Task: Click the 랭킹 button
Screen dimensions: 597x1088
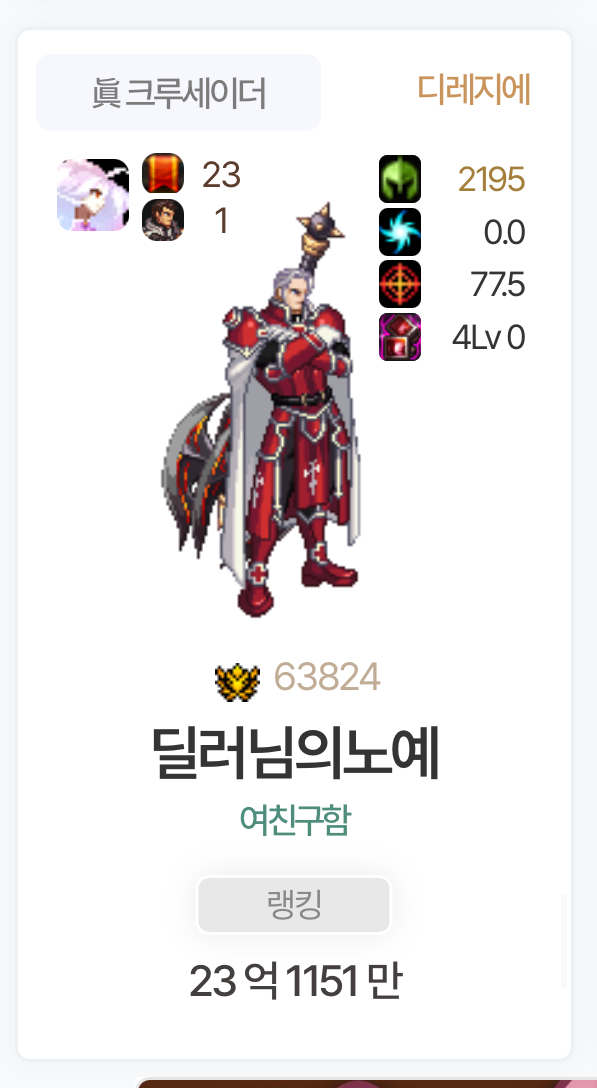Action: pos(294,905)
